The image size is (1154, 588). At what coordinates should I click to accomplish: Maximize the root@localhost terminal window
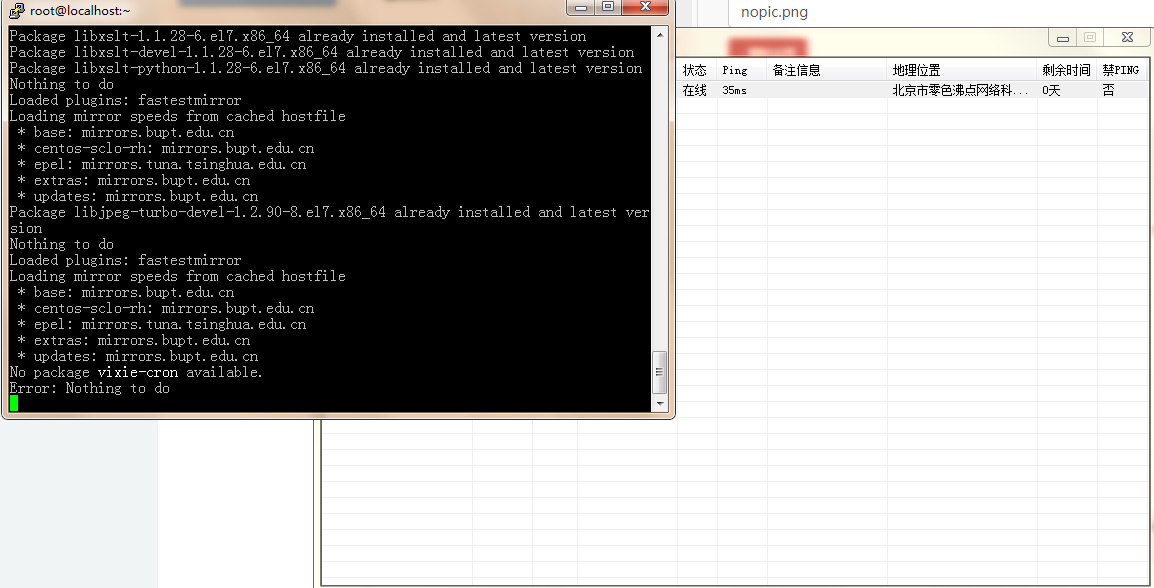[608, 7]
